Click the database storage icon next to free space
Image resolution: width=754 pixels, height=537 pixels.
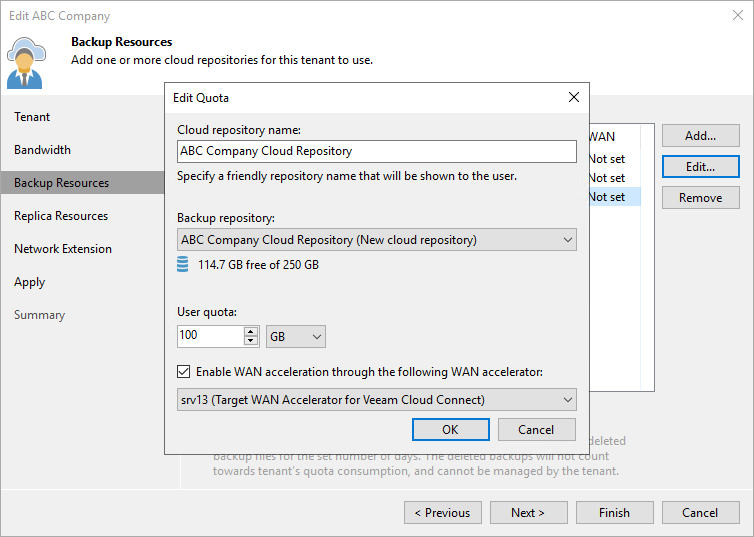(x=183, y=264)
